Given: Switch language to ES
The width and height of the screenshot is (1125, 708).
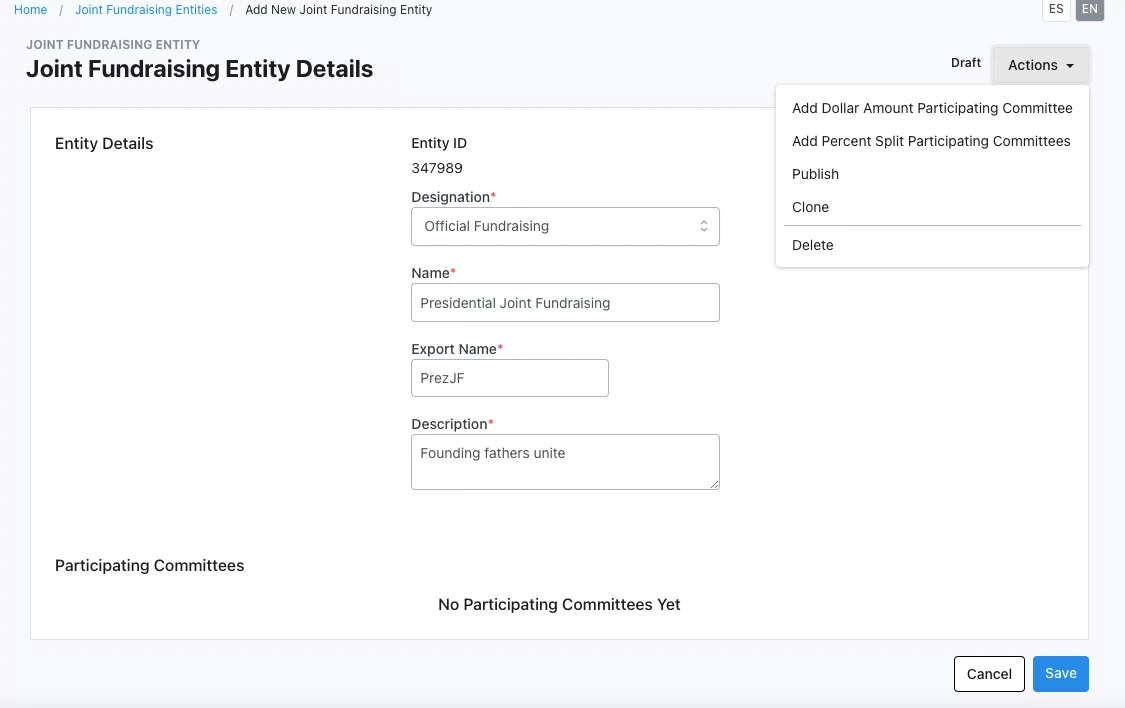Looking at the screenshot, I should coord(1056,10).
